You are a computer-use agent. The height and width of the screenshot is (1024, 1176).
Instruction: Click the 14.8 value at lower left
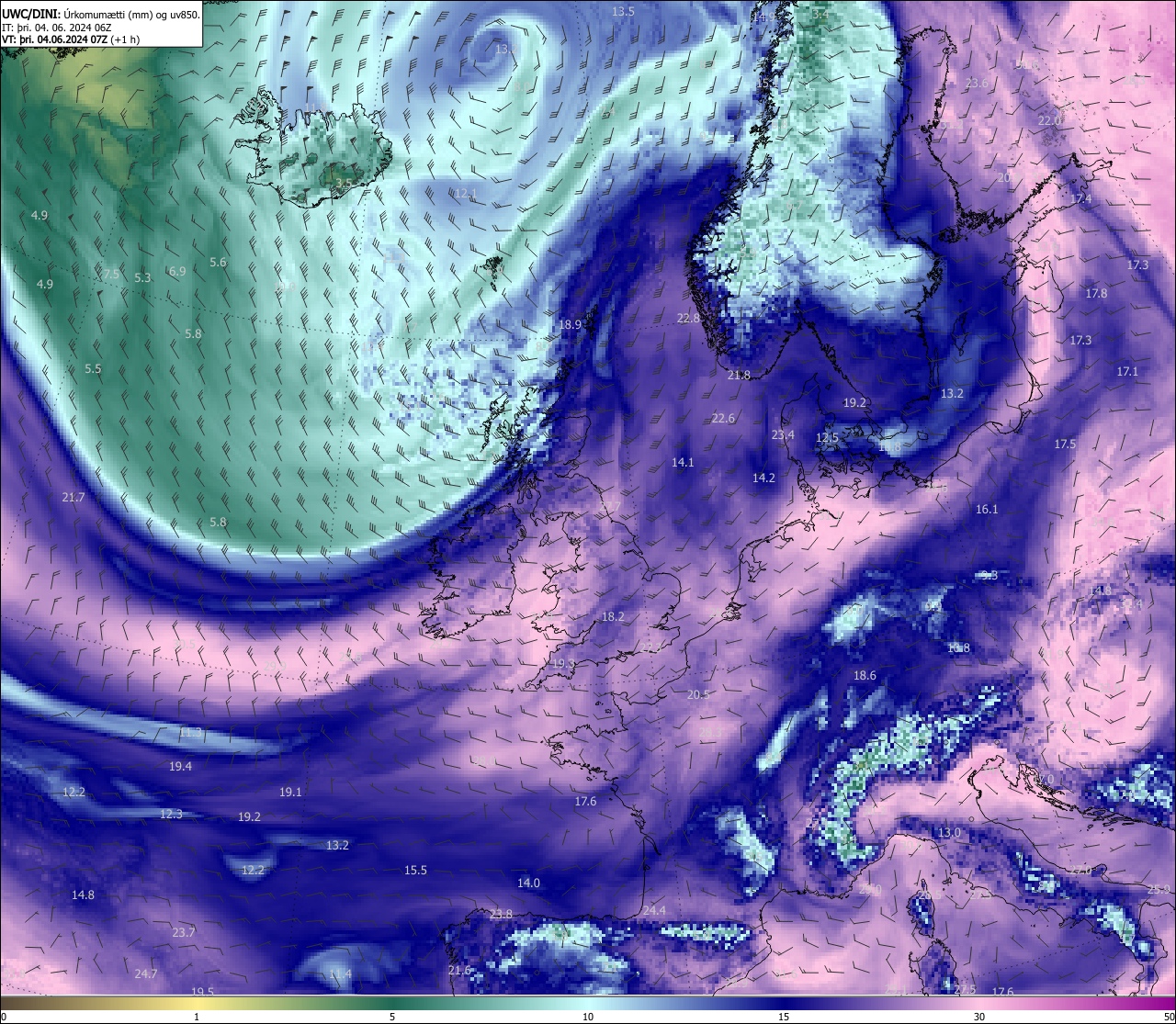pos(83,895)
